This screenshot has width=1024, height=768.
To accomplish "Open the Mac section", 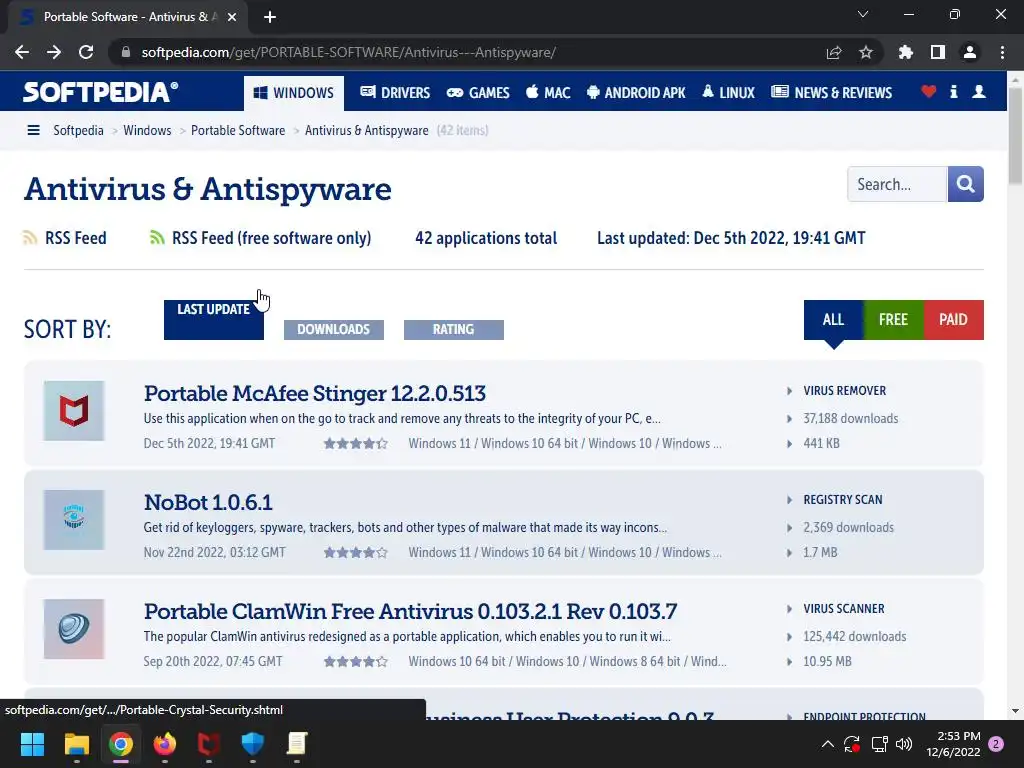I will [548, 93].
